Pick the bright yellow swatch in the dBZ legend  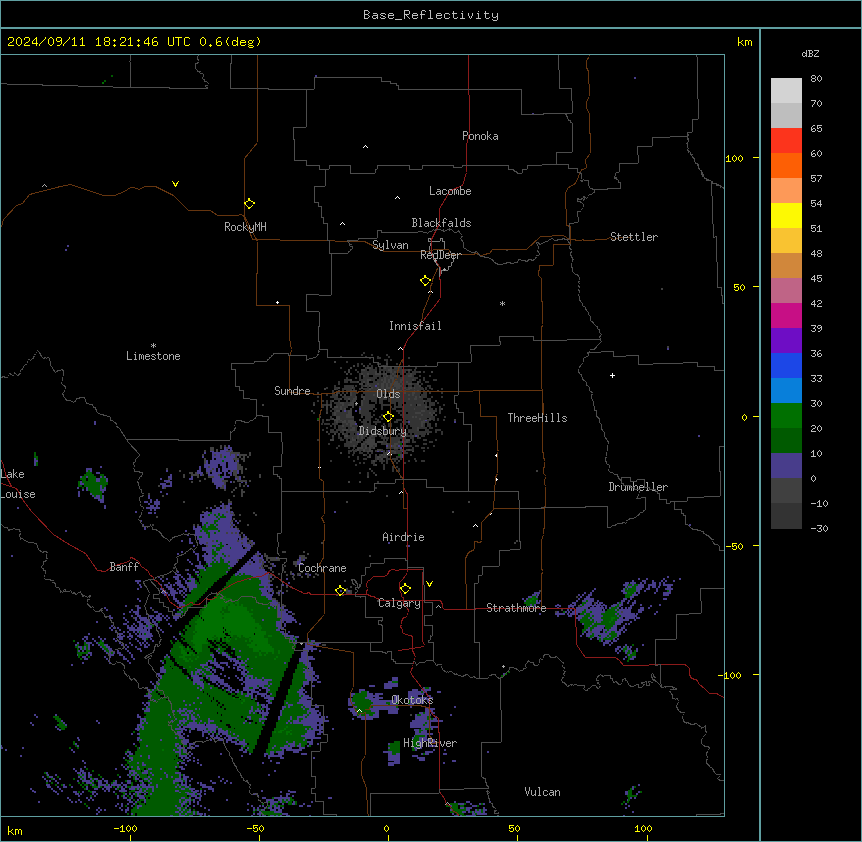786,215
